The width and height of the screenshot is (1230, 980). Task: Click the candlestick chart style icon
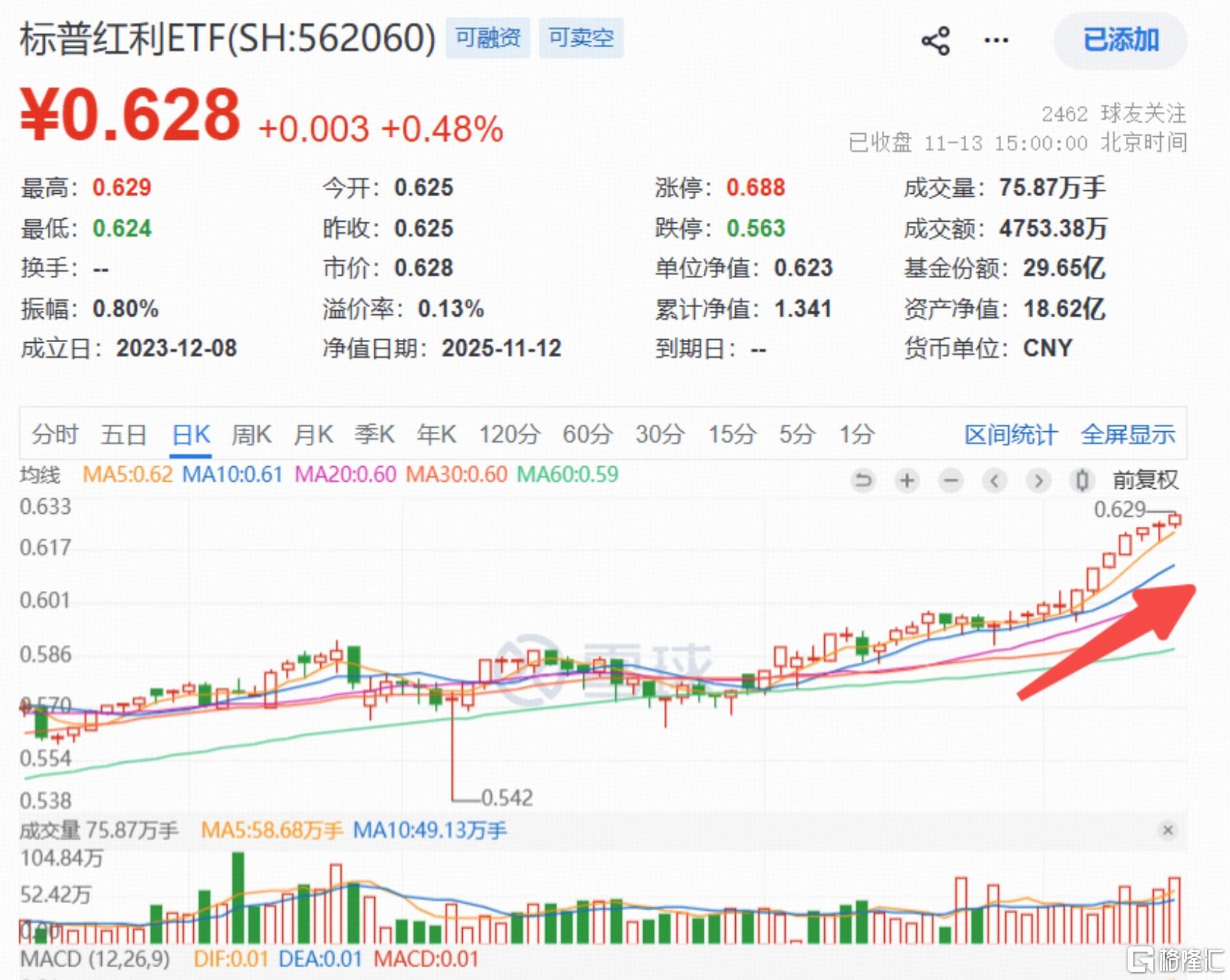pos(1082,481)
